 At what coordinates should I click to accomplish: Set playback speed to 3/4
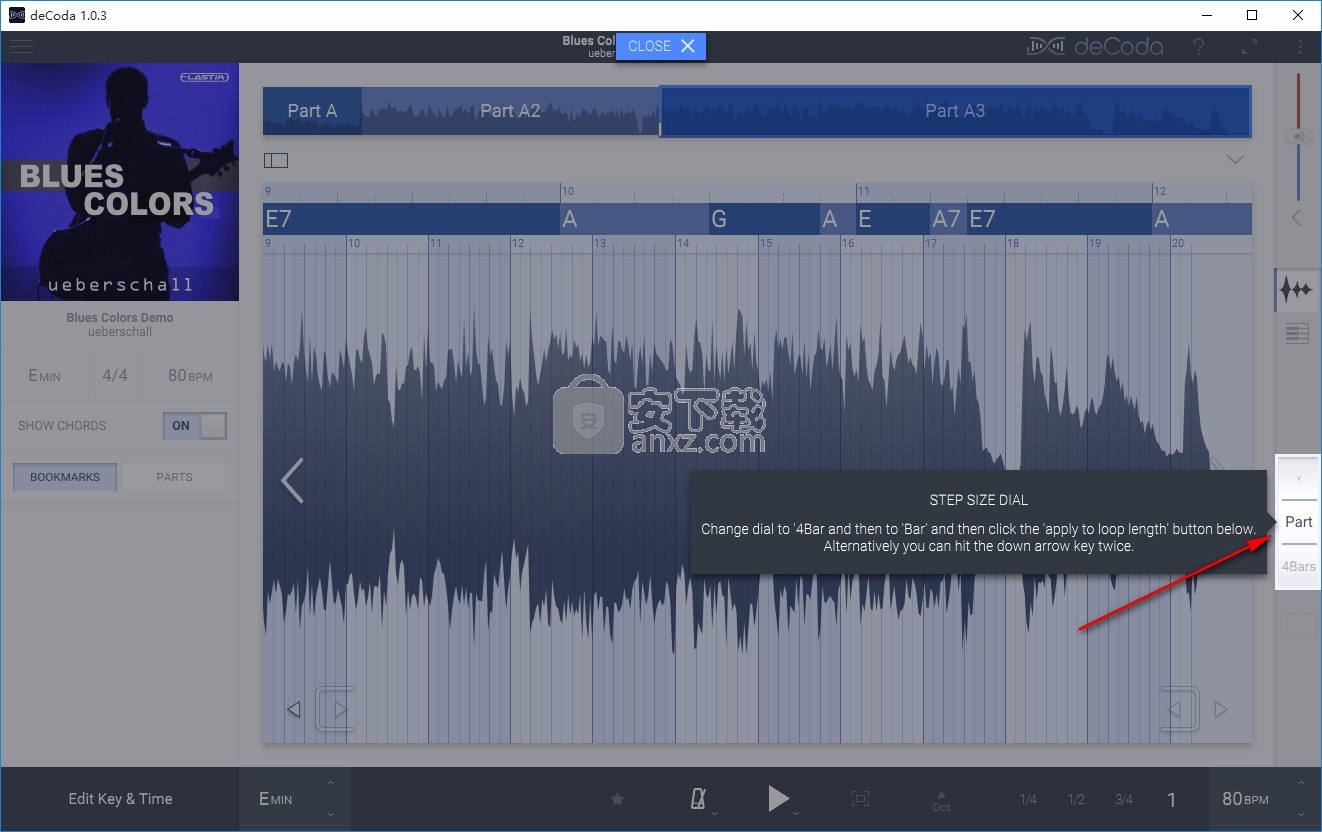[1124, 799]
